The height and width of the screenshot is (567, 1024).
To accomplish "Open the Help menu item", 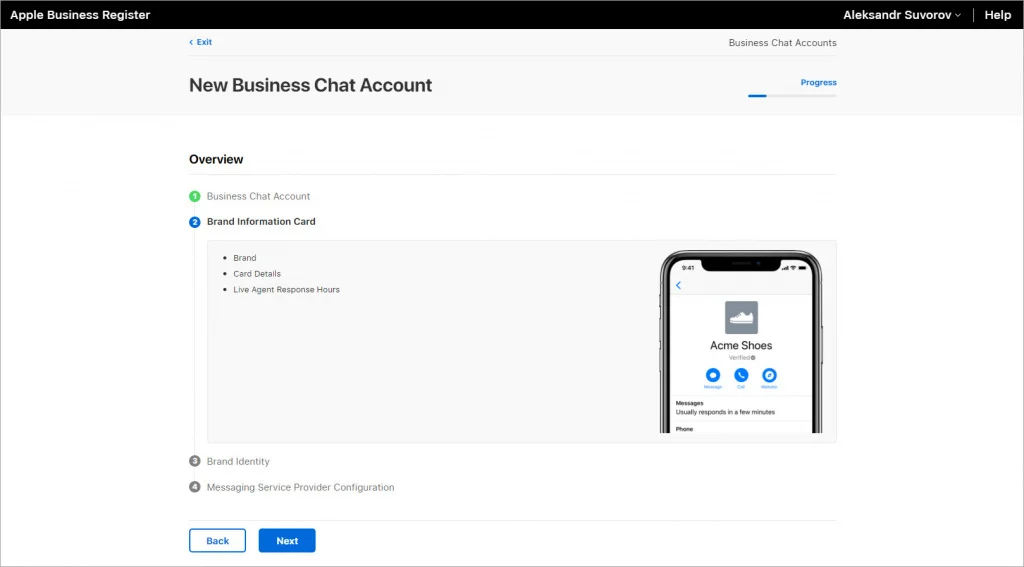I will tap(998, 15).
